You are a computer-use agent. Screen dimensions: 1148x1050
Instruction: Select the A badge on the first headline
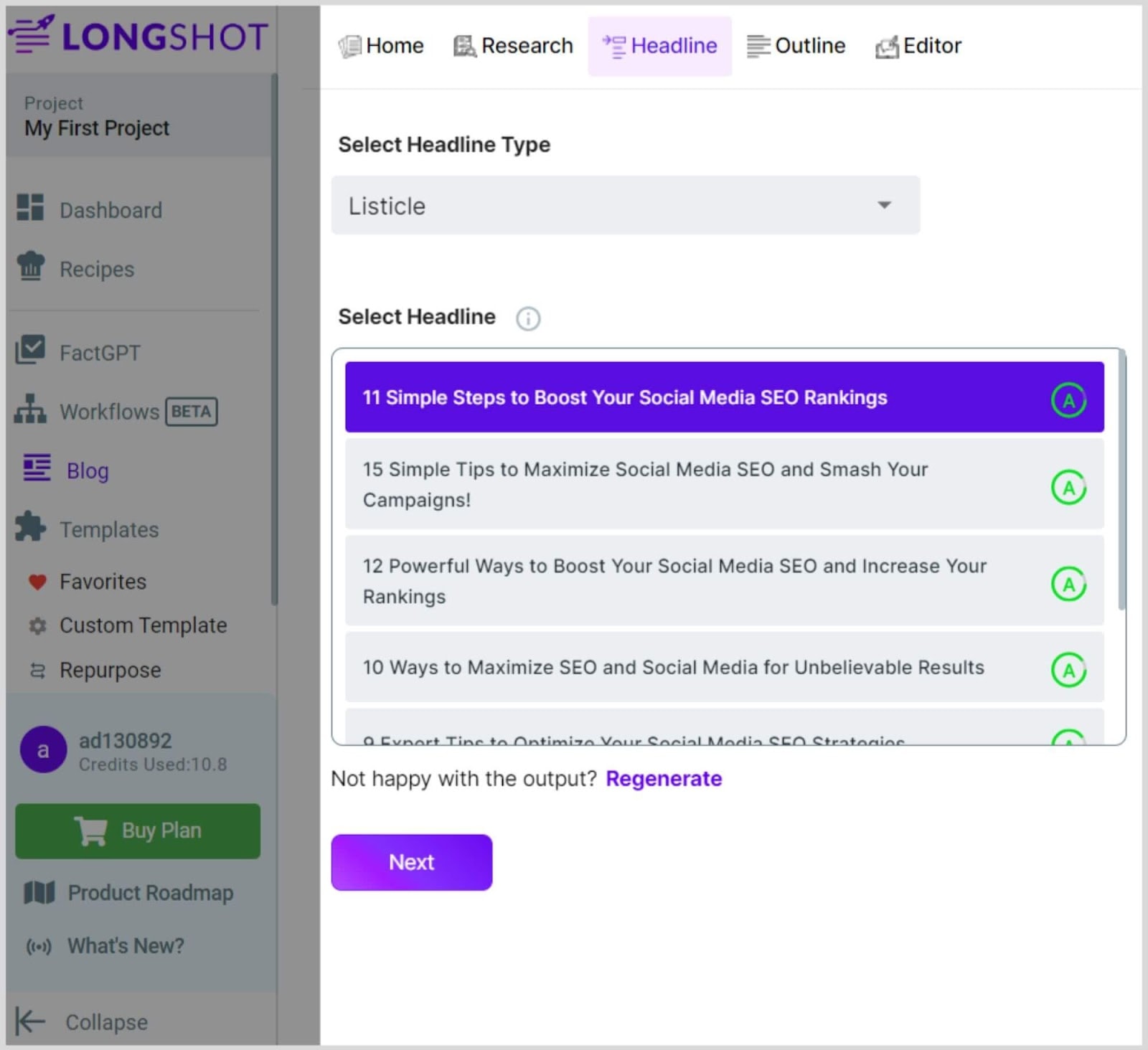click(x=1069, y=400)
